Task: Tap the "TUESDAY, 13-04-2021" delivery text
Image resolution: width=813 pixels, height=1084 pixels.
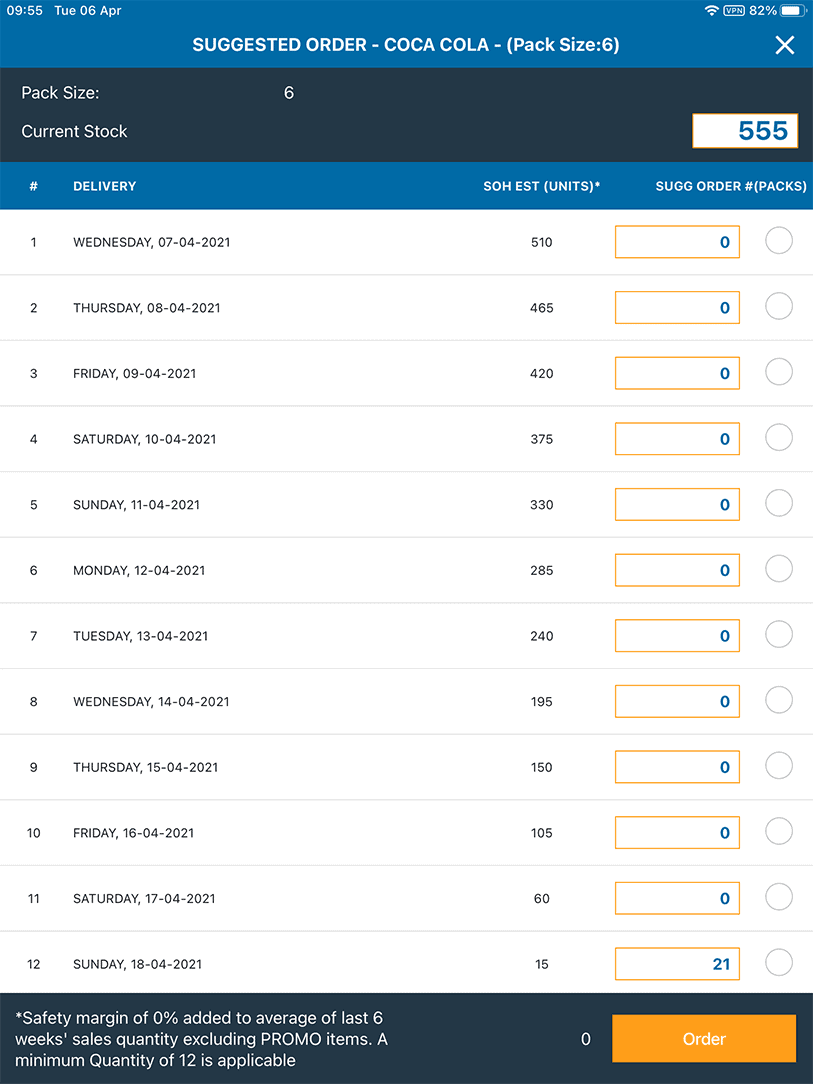Action: (x=140, y=636)
